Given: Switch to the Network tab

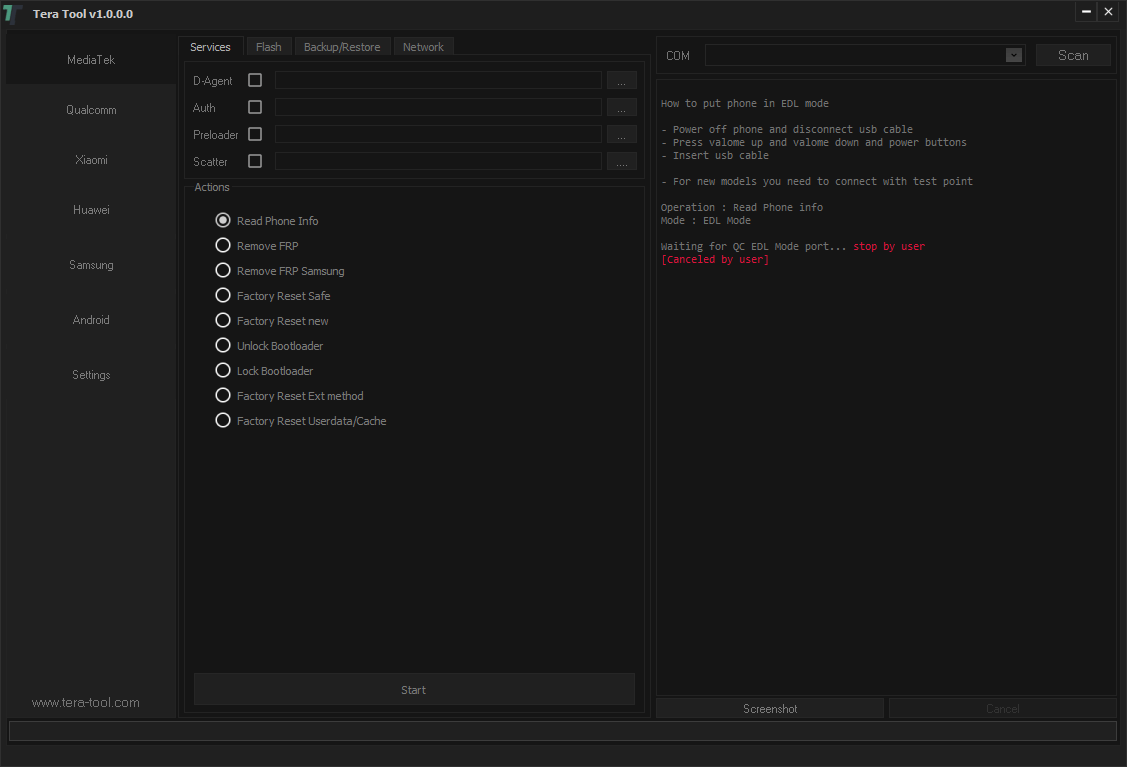Looking at the screenshot, I should pyautogui.click(x=423, y=46).
